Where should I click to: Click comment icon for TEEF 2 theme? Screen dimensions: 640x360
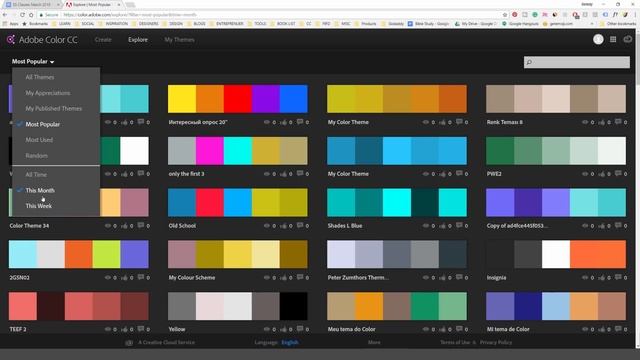pyautogui.click(x=141, y=329)
